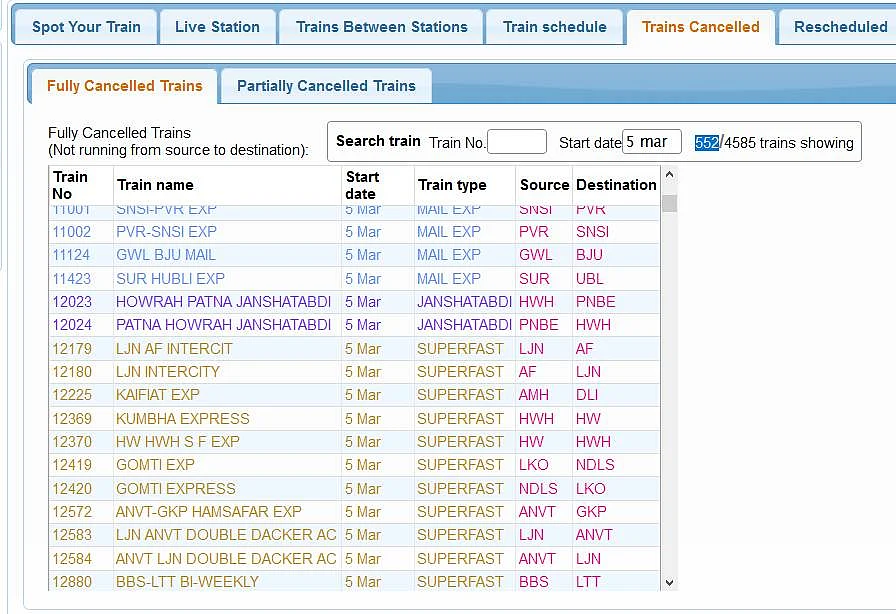Viewport: 896px width, 614px height.
Task: Switch to Partially Cancelled Trains sub-tab
Action: (x=326, y=86)
